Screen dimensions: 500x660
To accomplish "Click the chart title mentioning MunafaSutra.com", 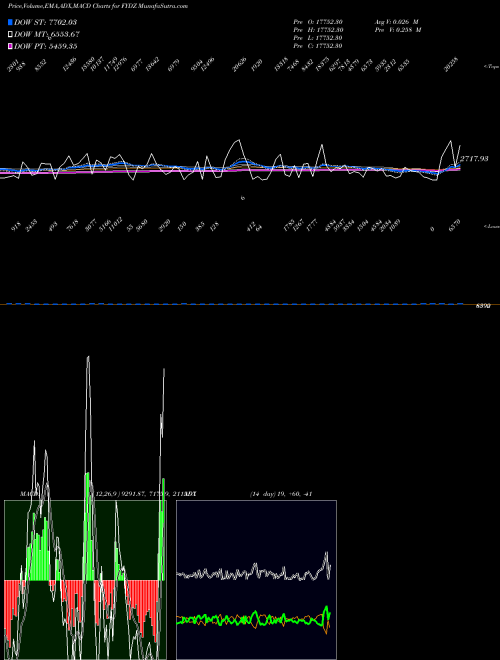I will coord(98,6).
